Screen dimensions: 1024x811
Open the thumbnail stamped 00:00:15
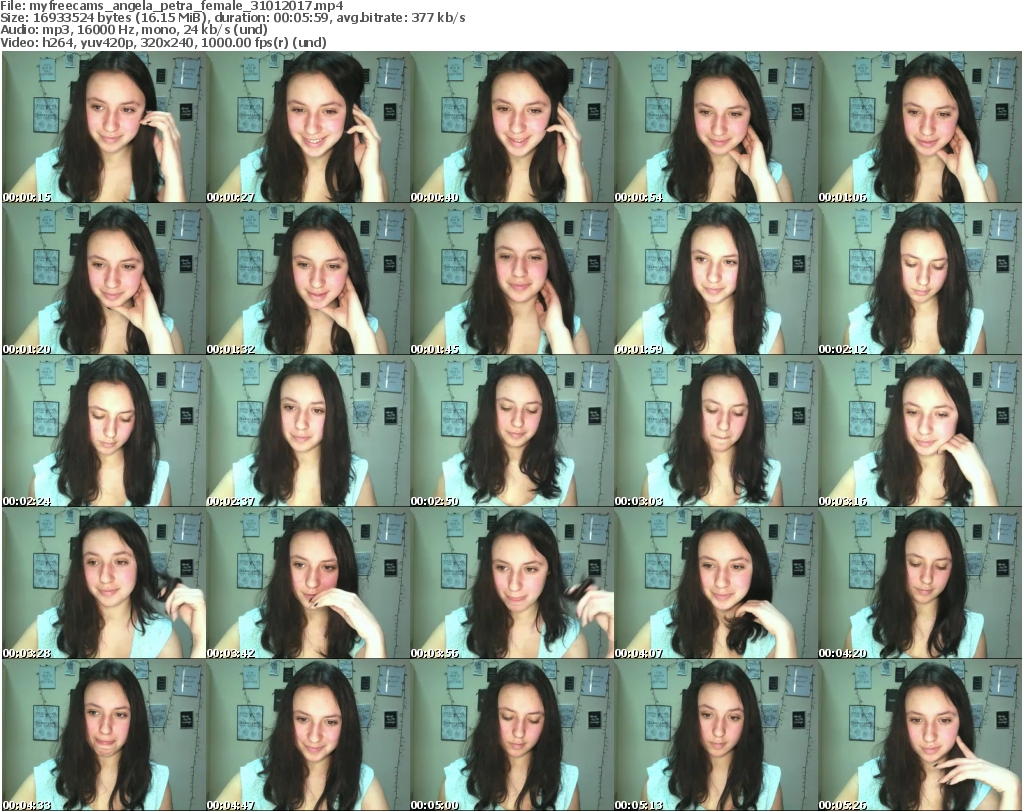click(x=104, y=127)
